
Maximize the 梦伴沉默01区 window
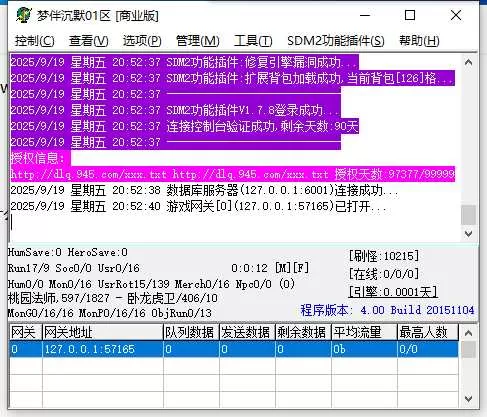tap(410, 15)
